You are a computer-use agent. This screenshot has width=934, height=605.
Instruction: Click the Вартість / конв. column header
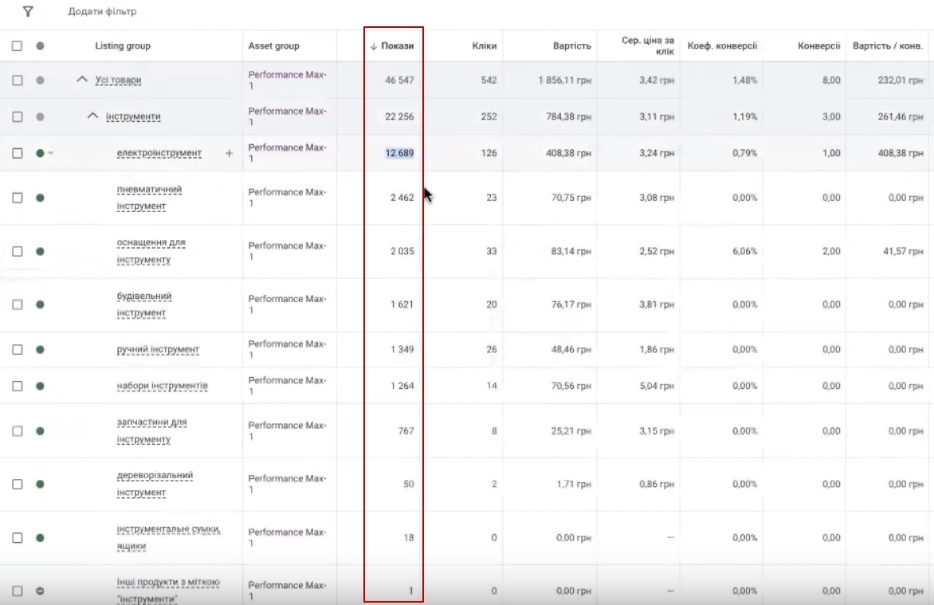click(x=887, y=46)
